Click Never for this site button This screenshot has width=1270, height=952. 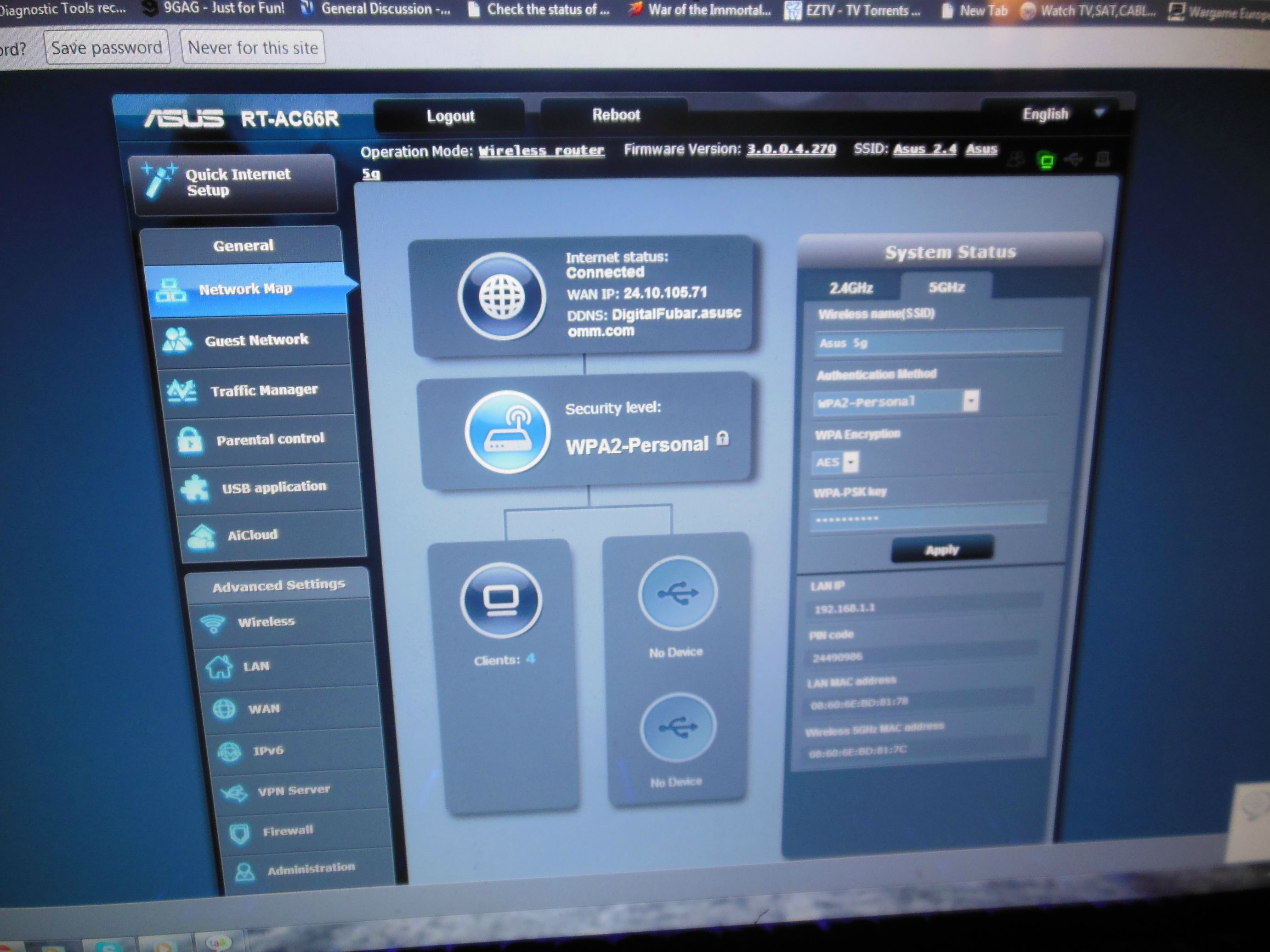coord(253,47)
